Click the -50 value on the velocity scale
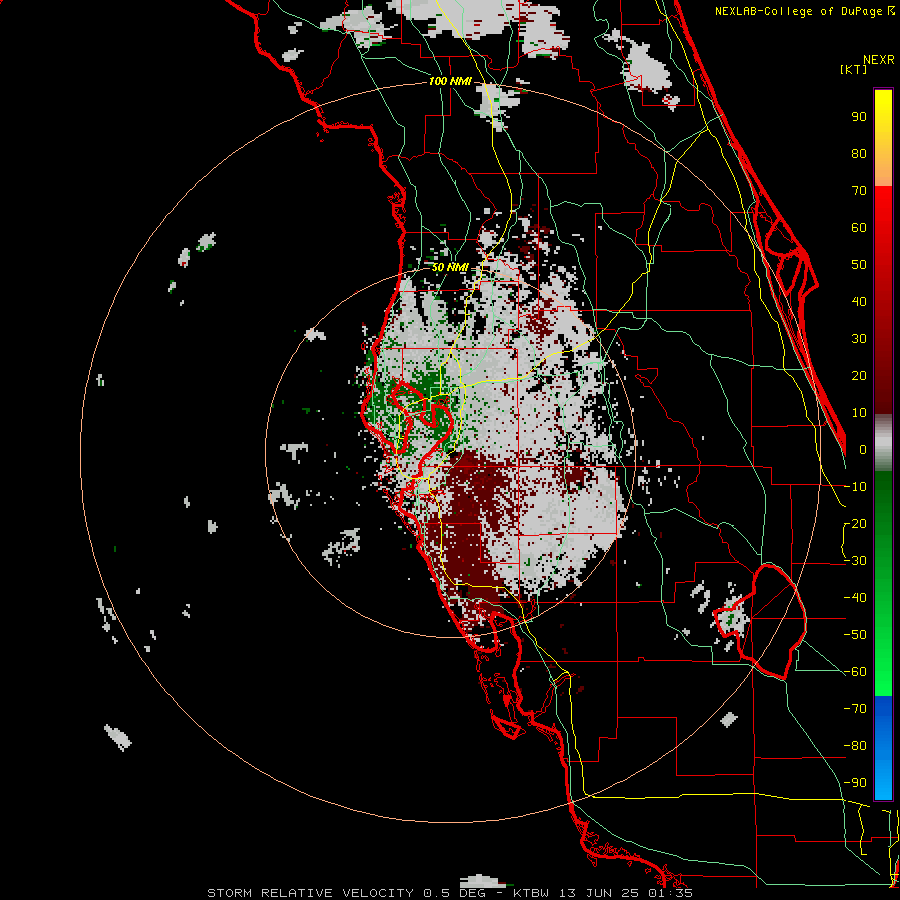This screenshot has width=900, height=900. (855, 635)
